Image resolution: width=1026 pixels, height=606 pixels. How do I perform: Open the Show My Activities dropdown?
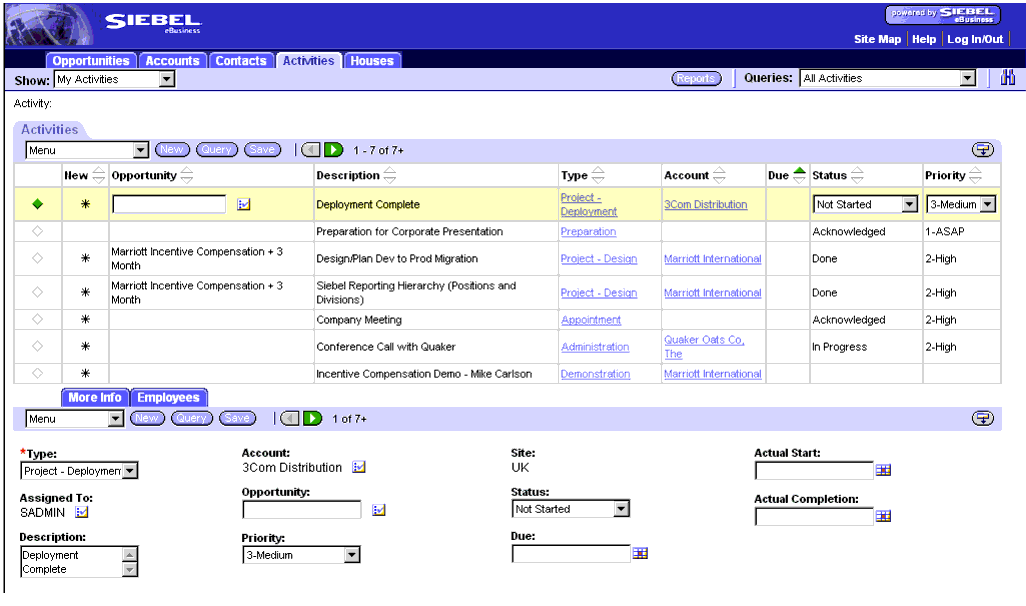168,79
